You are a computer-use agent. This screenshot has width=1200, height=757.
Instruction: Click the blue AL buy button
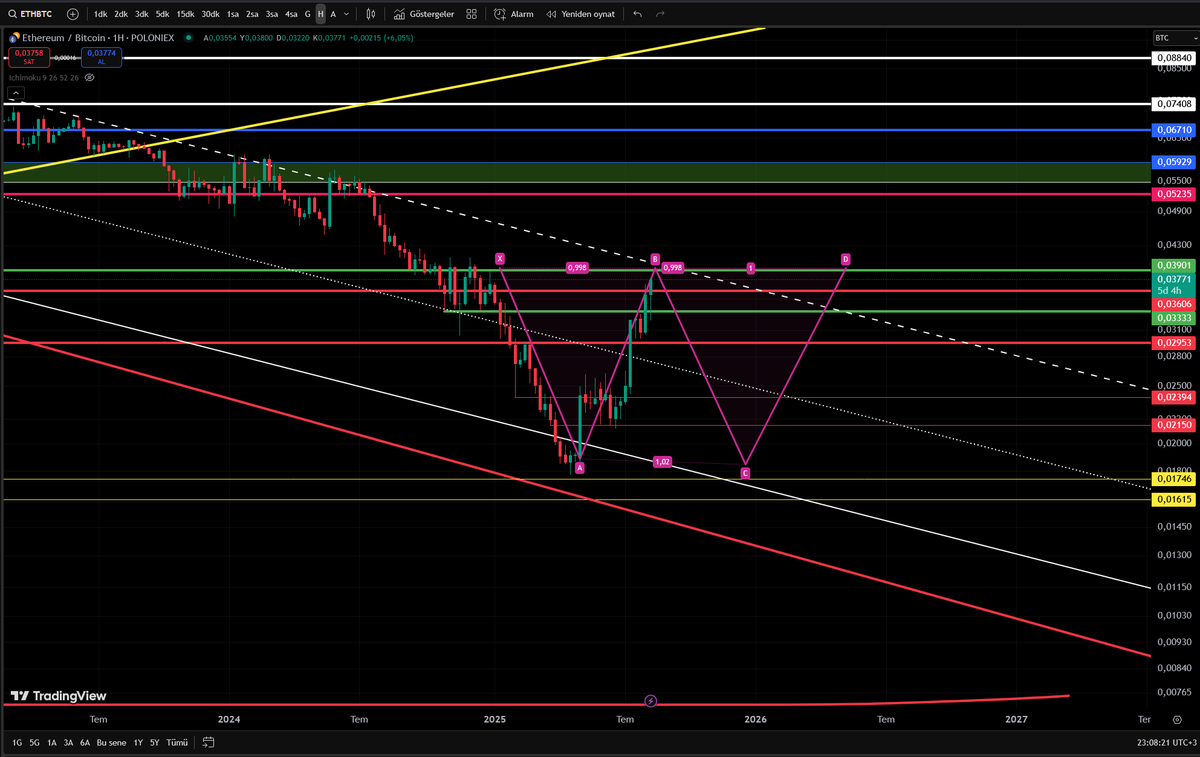[x=102, y=58]
